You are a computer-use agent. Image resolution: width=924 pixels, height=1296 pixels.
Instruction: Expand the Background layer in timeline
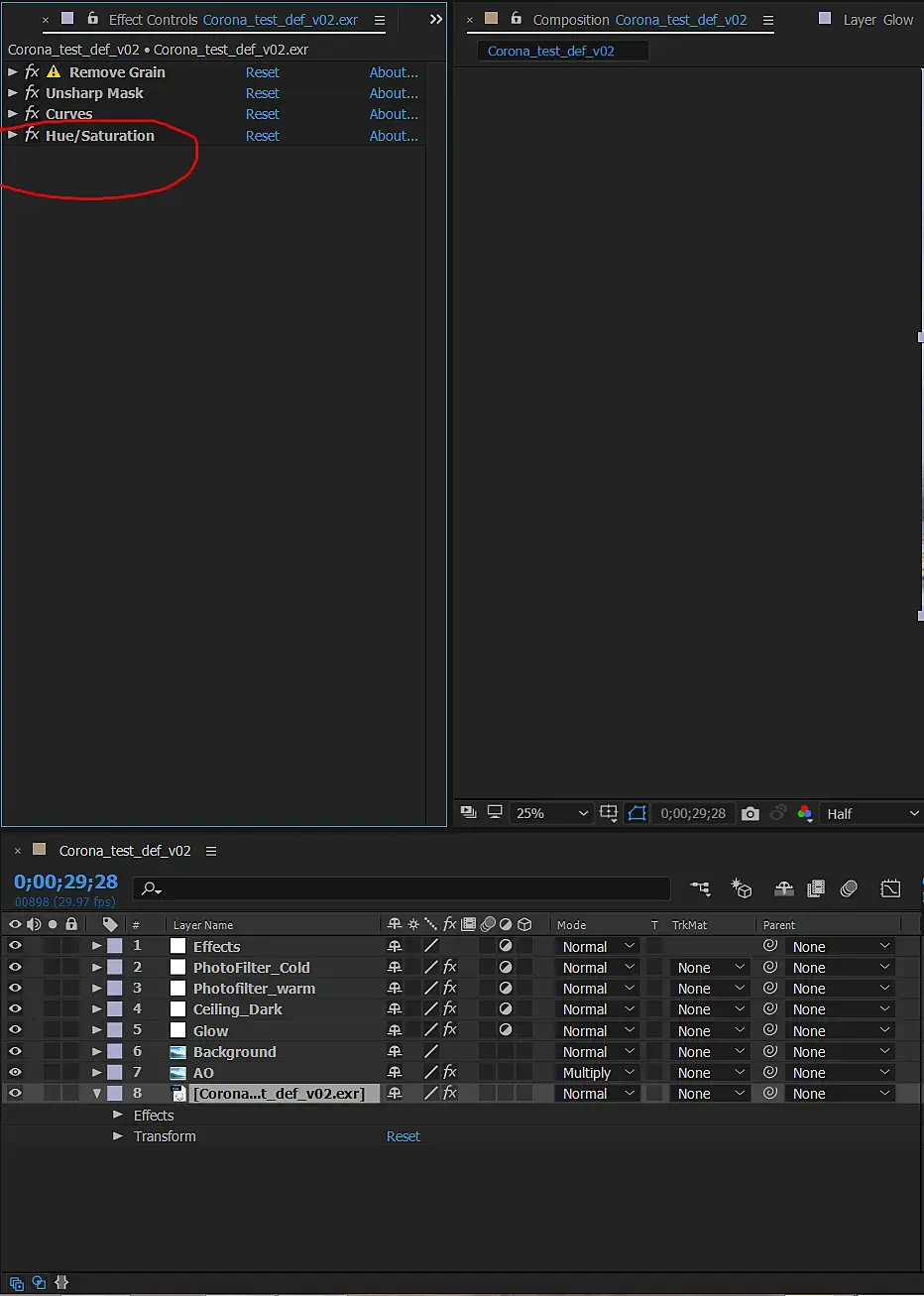point(97,1051)
